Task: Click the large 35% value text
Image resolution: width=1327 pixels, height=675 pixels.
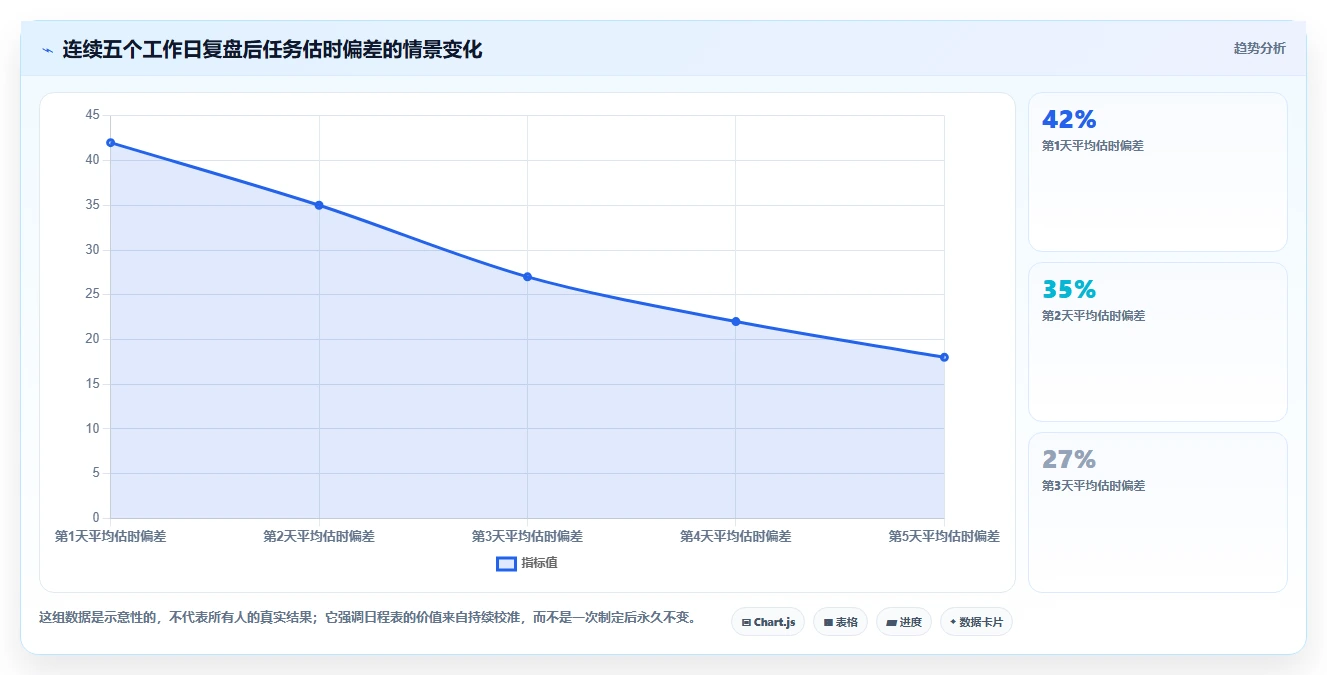Action: coord(1069,289)
